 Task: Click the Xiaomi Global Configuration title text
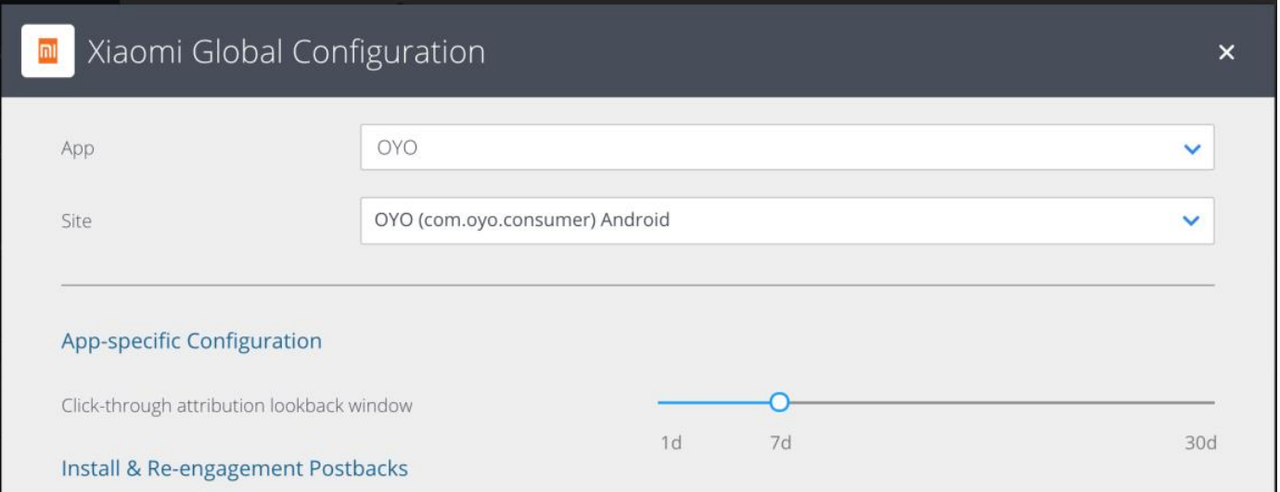(x=286, y=52)
